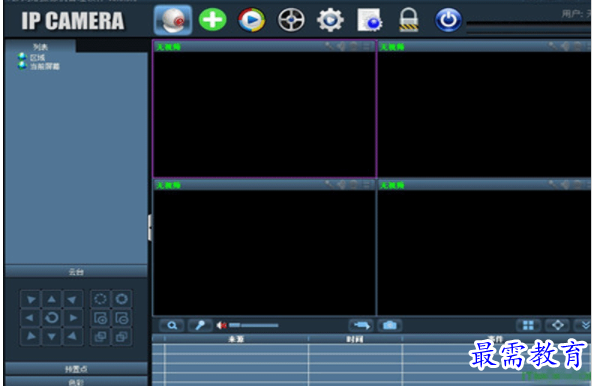Click the padlock lock icon
This screenshot has width=593, height=386.
(x=409, y=20)
